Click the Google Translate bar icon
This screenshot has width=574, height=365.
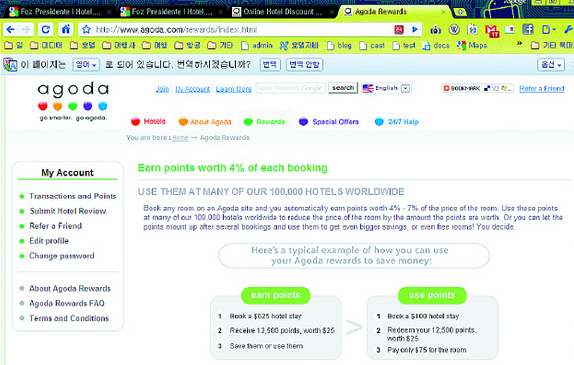click(10, 65)
